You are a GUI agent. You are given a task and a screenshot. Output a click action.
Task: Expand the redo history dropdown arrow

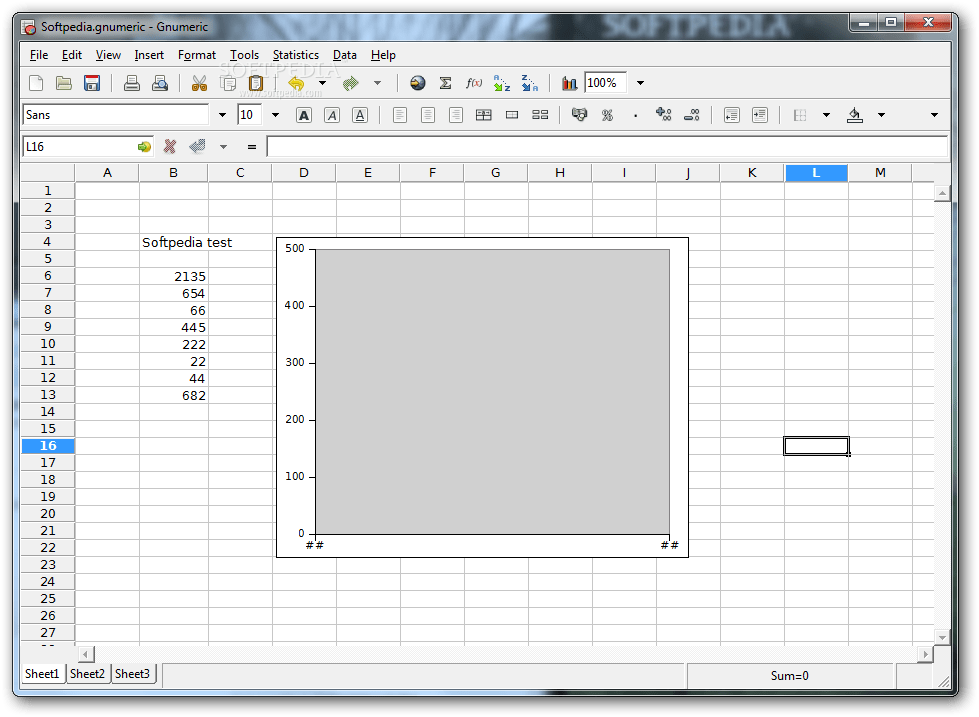377,83
